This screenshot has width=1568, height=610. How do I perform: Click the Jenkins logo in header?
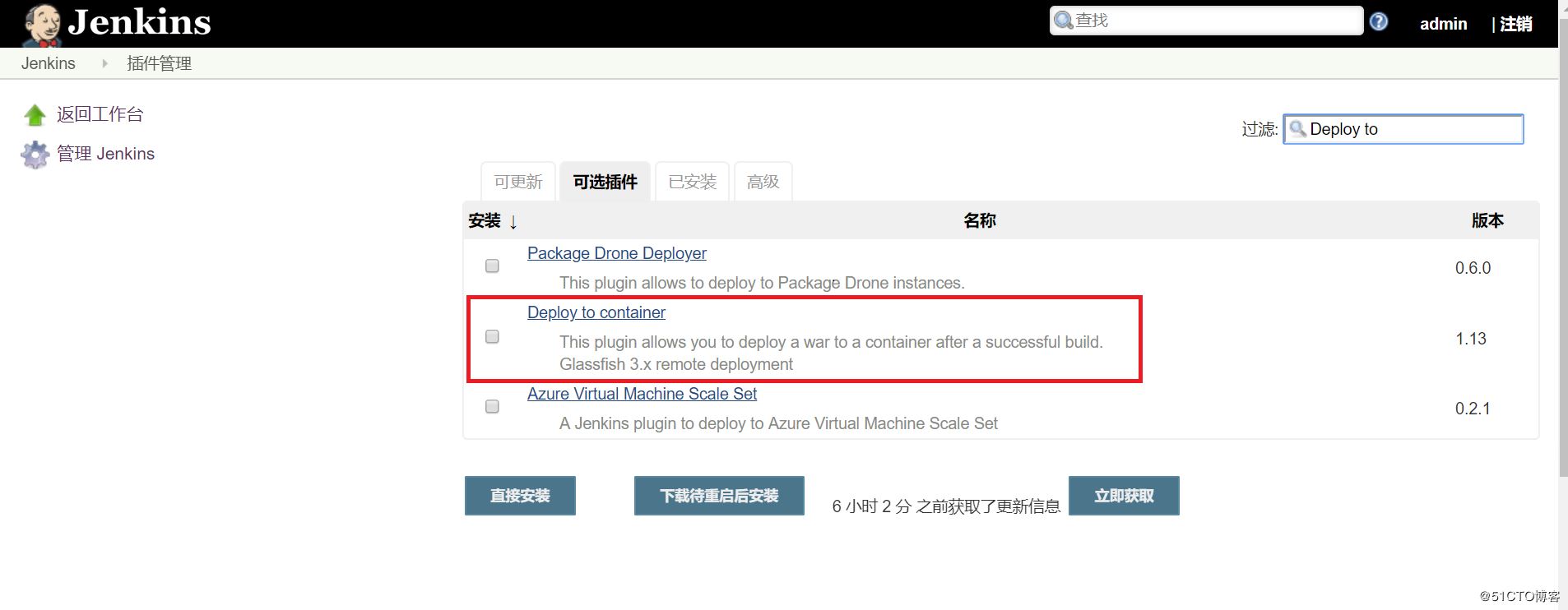point(115,24)
